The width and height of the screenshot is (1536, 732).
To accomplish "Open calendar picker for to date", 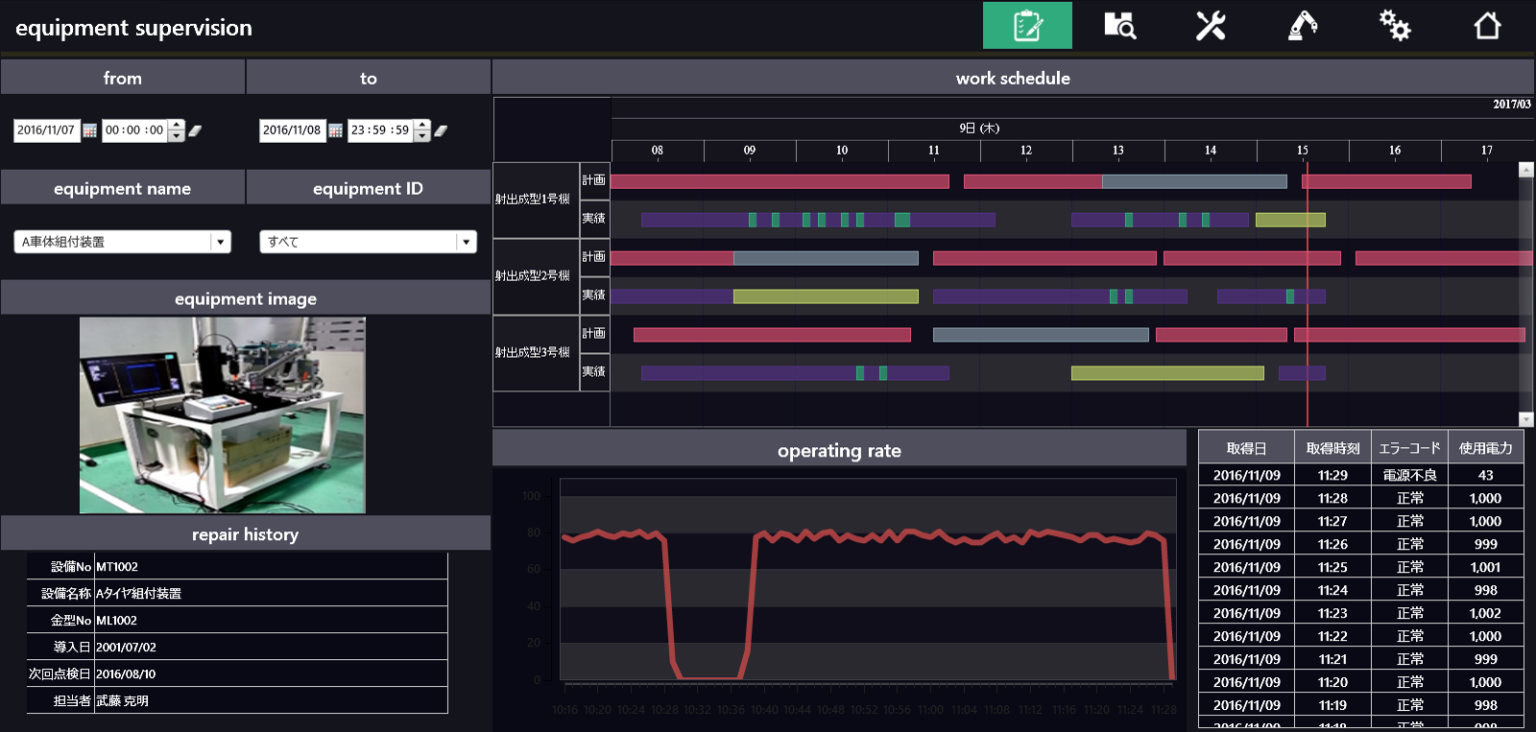I will [x=335, y=130].
